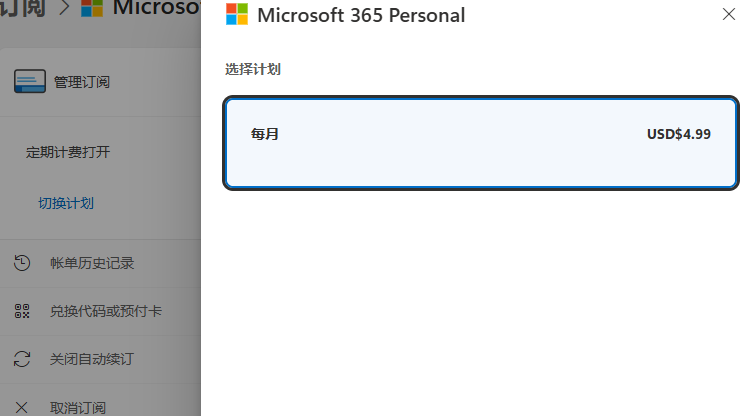
Task: Select 关闭自动续订 option
Action: [92, 359]
